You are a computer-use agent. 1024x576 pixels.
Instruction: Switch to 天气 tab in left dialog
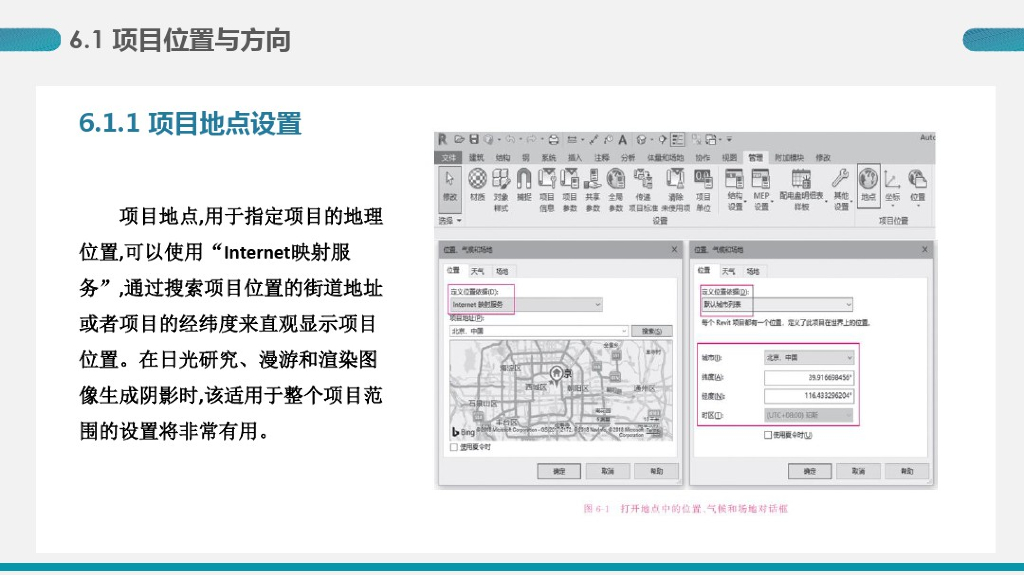tap(477, 271)
